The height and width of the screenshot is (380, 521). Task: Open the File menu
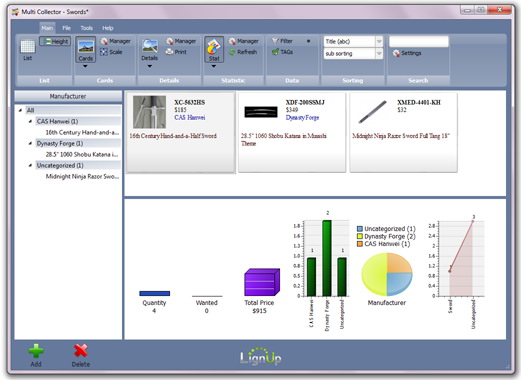click(x=66, y=28)
